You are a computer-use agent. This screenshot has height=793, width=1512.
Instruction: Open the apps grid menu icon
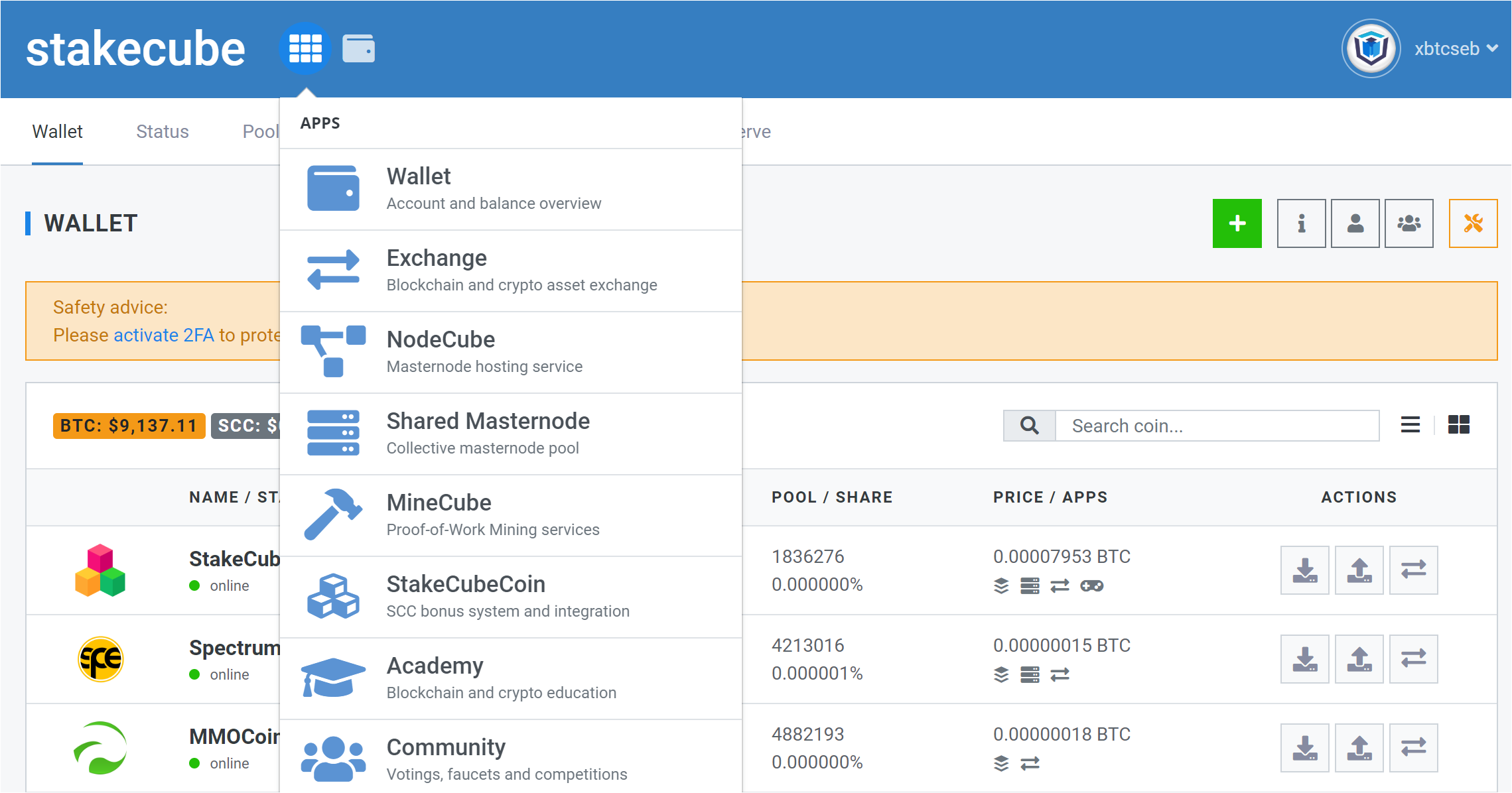click(305, 48)
